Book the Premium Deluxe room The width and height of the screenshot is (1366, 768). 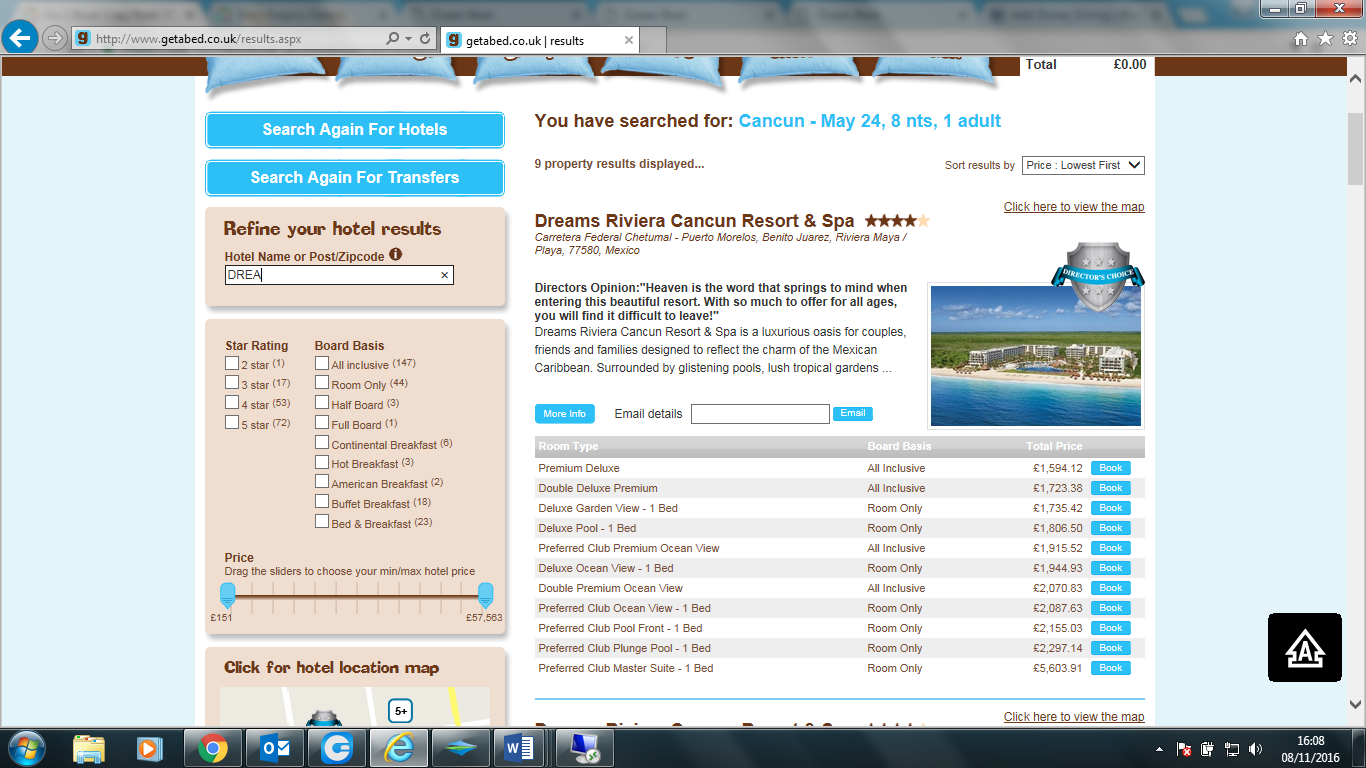coord(1111,468)
